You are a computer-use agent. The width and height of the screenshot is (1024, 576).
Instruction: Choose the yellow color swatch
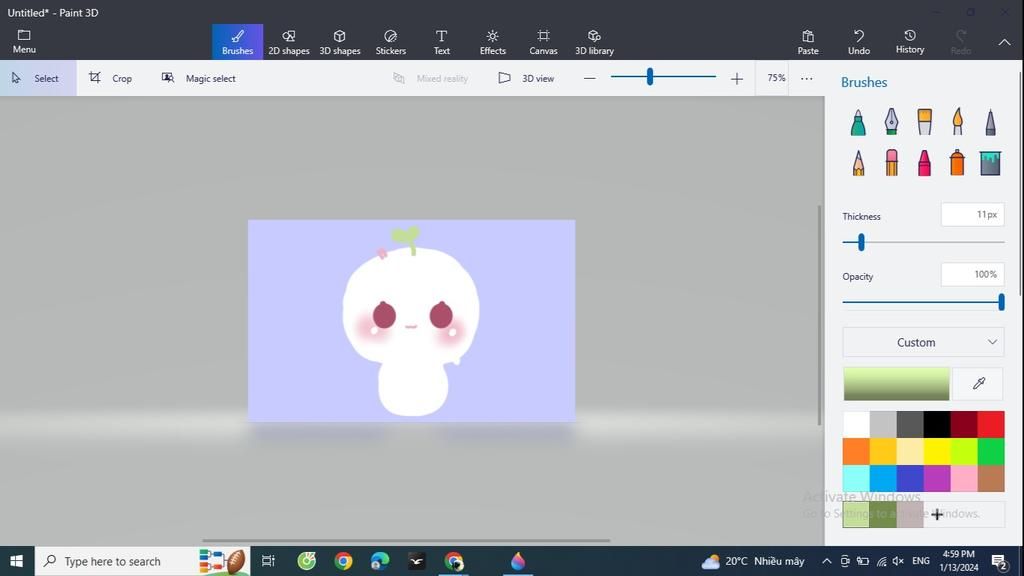click(937, 451)
